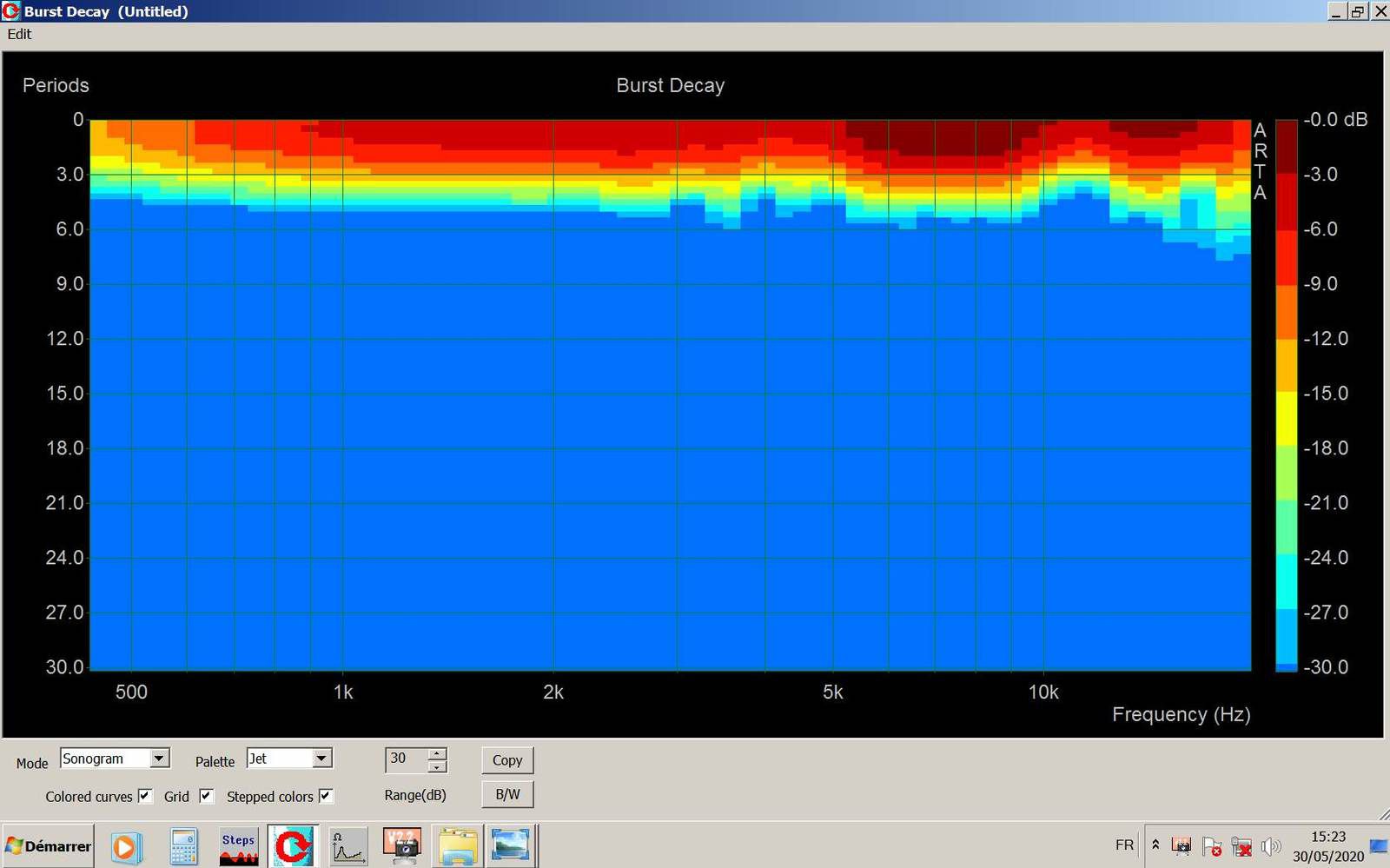Restore the Burst Decay window

1358,11
